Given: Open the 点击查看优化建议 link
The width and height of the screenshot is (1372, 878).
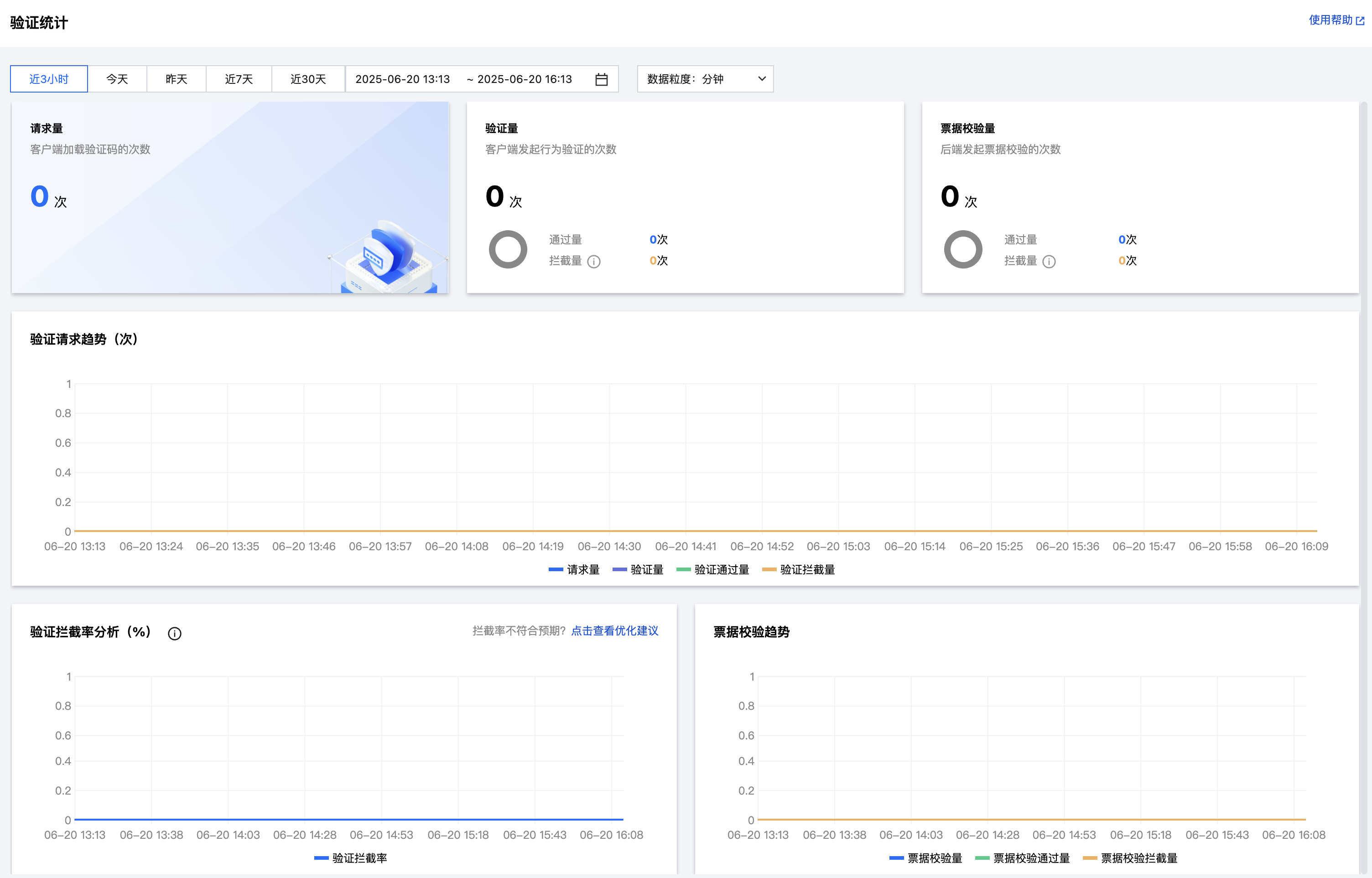Looking at the screenshot, I should [x=614, y=630].
